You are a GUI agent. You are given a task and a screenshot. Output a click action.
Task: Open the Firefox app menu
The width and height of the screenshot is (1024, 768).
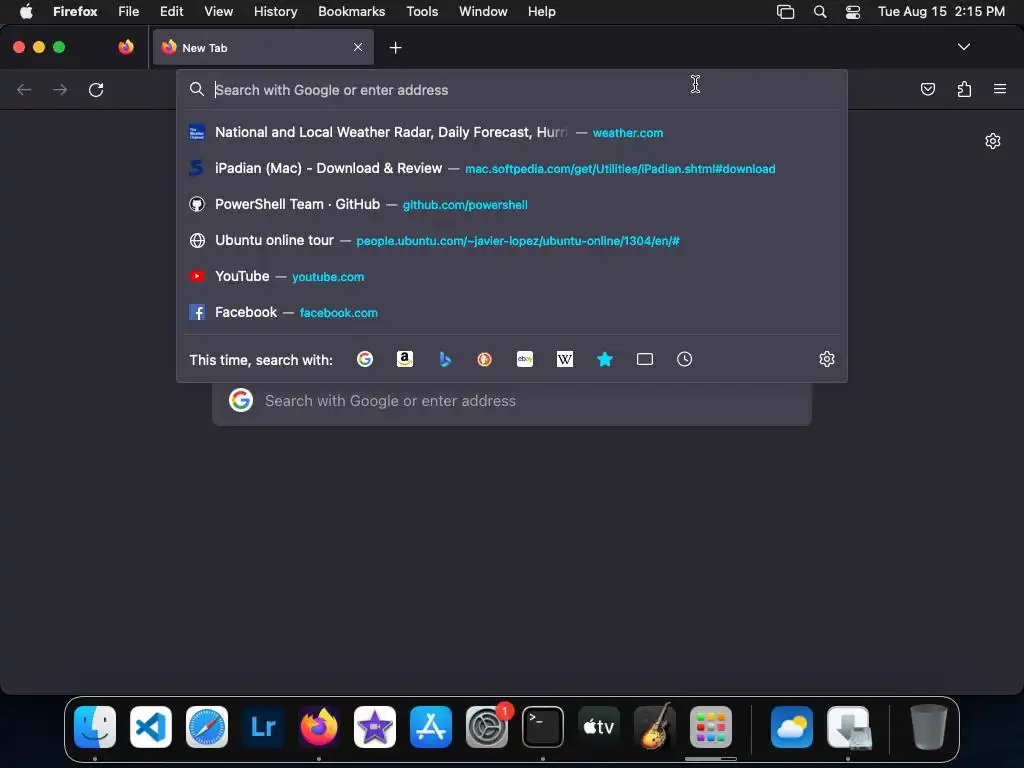pyautogui.click(x=75, y=11)
